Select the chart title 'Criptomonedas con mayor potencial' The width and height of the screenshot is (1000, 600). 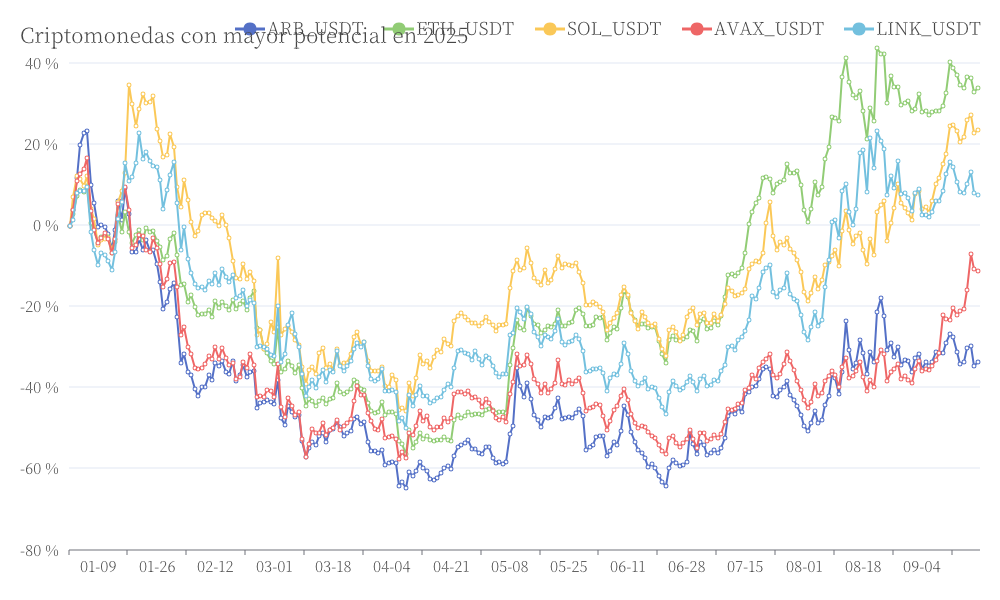click(x=244, y=36)
